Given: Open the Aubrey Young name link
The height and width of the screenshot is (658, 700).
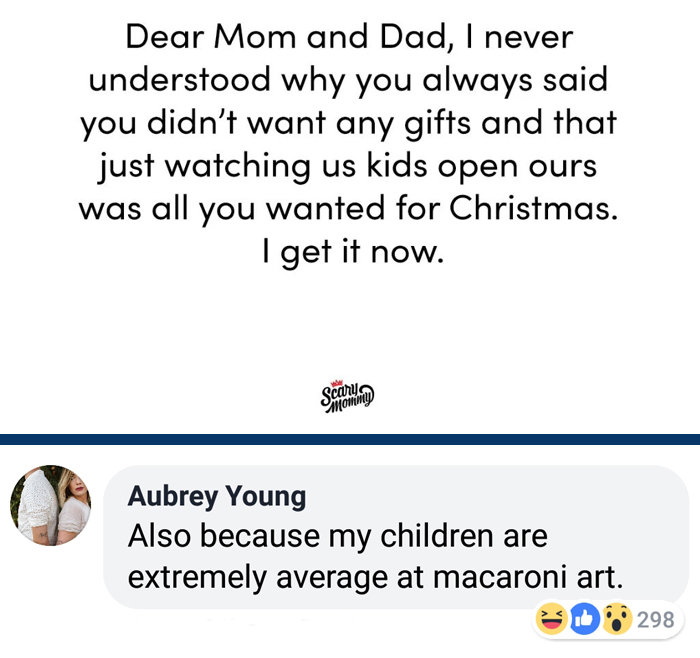Looking at the screenshot, I should click(x=217, y=496).
